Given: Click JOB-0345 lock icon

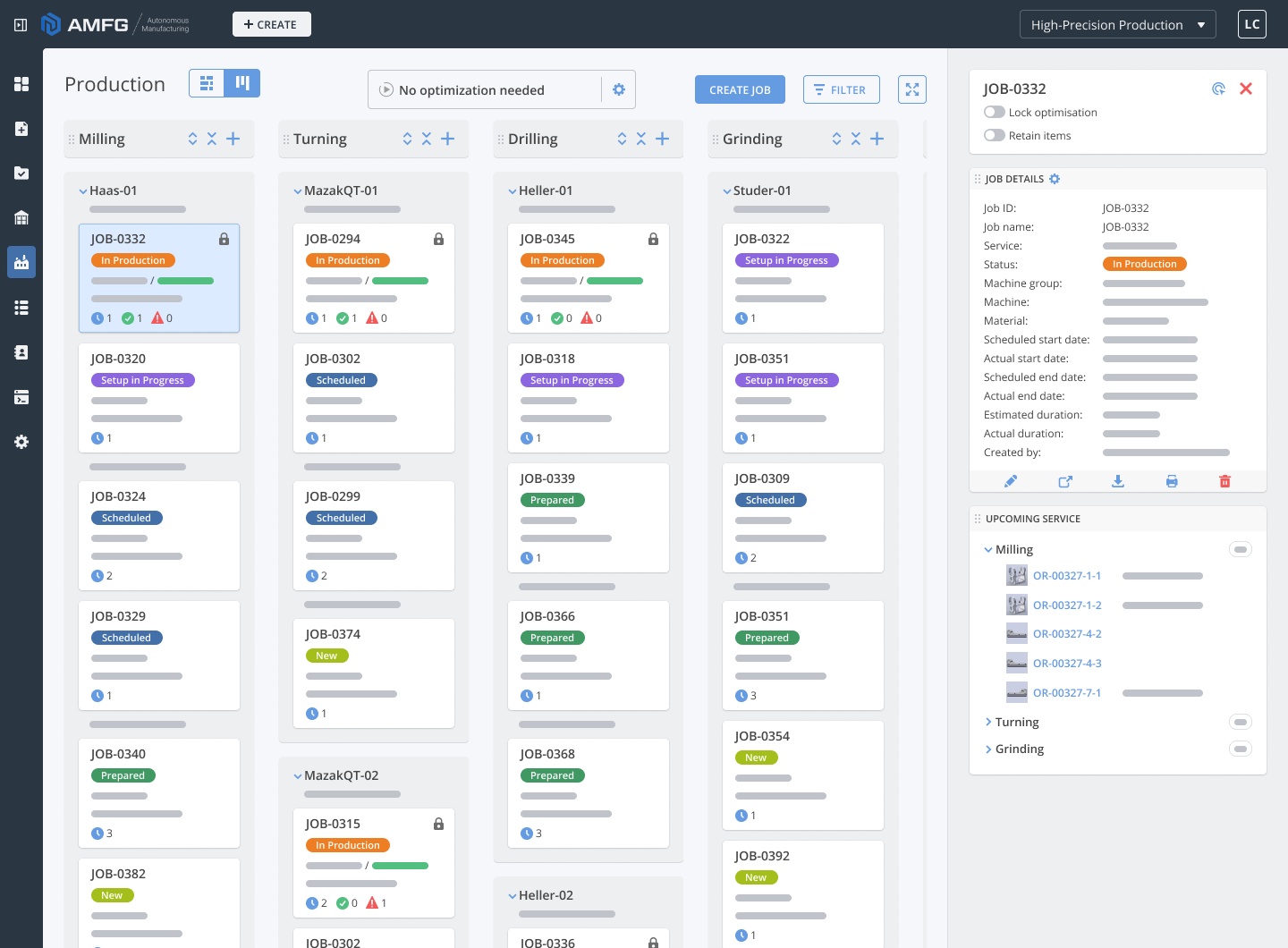Looking at the screenshot, I should [x=653, y=239].
